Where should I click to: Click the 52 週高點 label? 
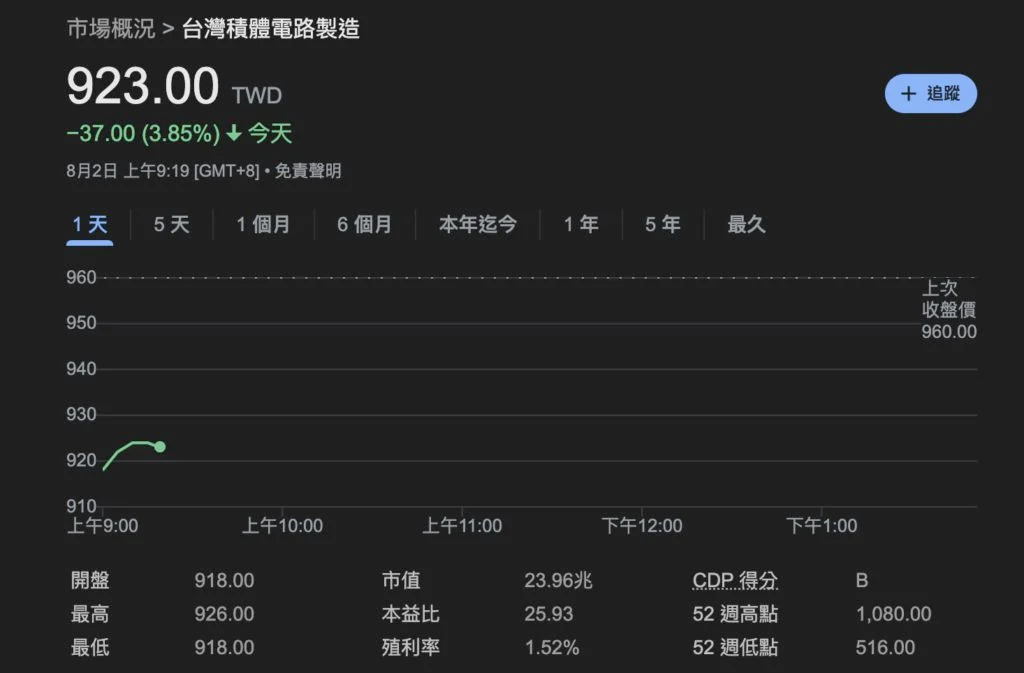point(735,614)
